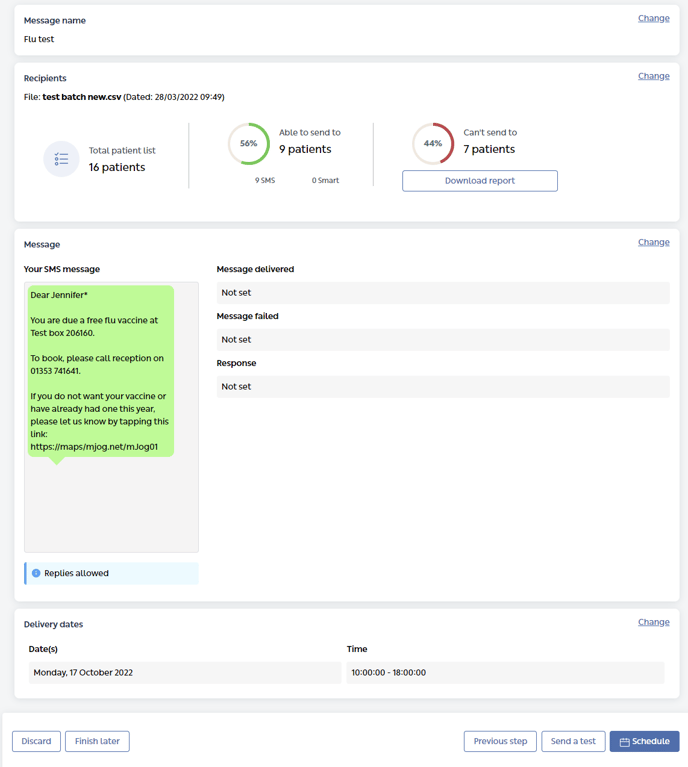Click the 56% able-to-send progress ring
The height and width of the screenshot is (767, 688).
[x=248, y=143]
